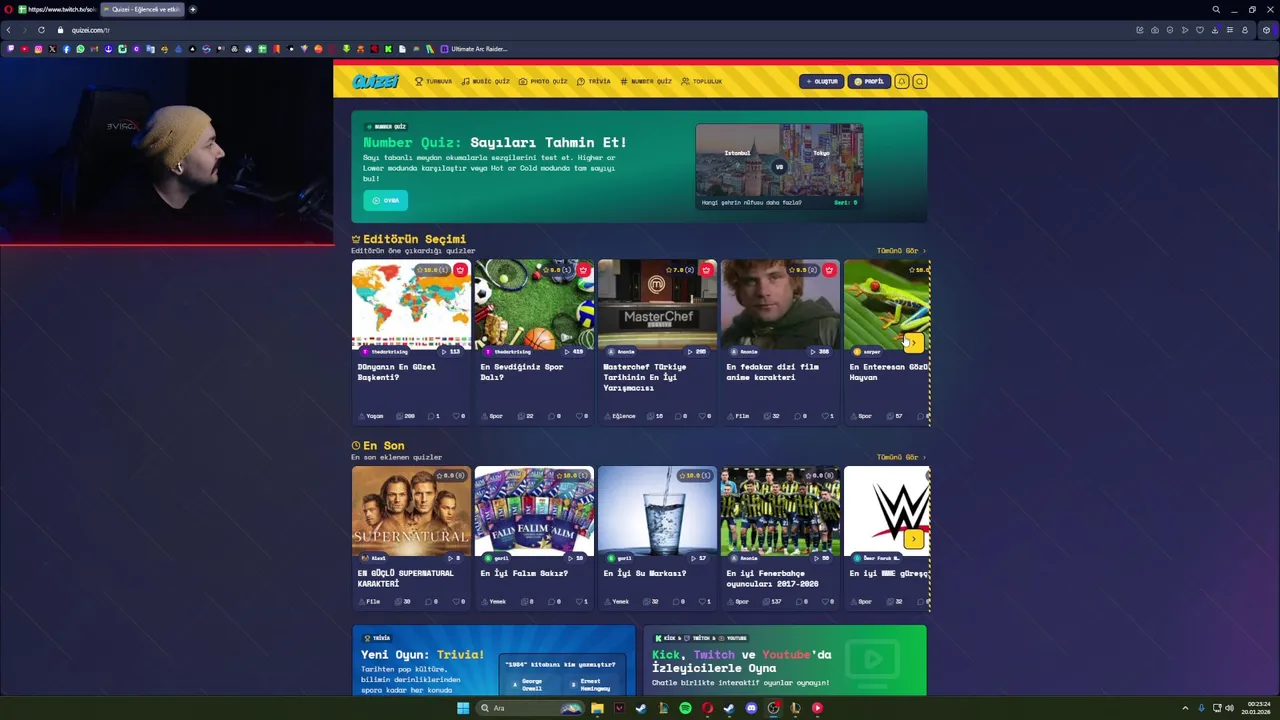Open the Profil button
Screen dimensions: 1280x720
click(x=869, y=81)
